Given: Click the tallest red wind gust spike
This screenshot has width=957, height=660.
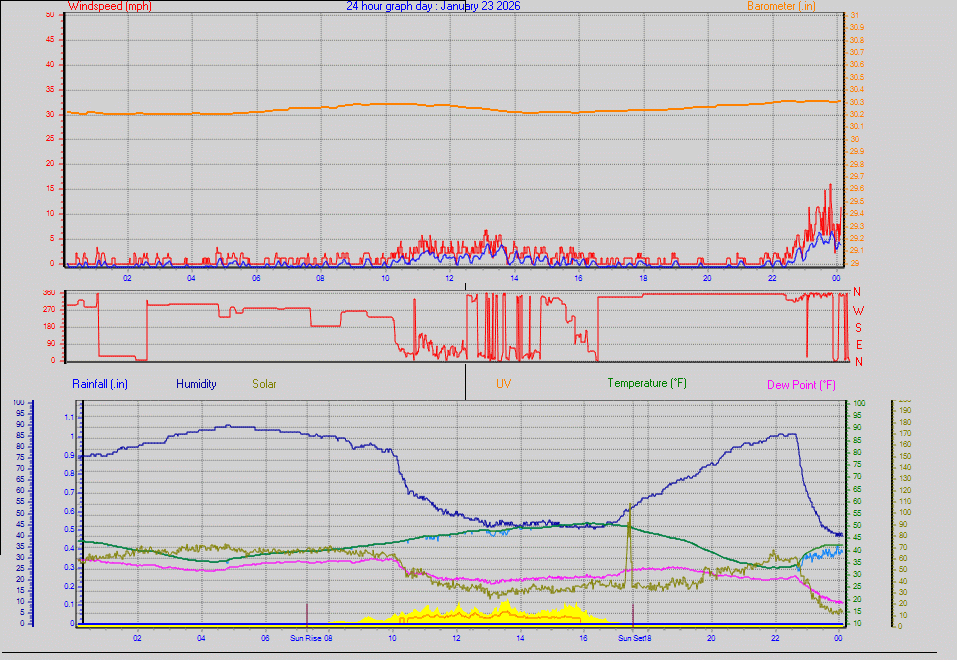Looking at the screenshot, I should tap(830, 188).
